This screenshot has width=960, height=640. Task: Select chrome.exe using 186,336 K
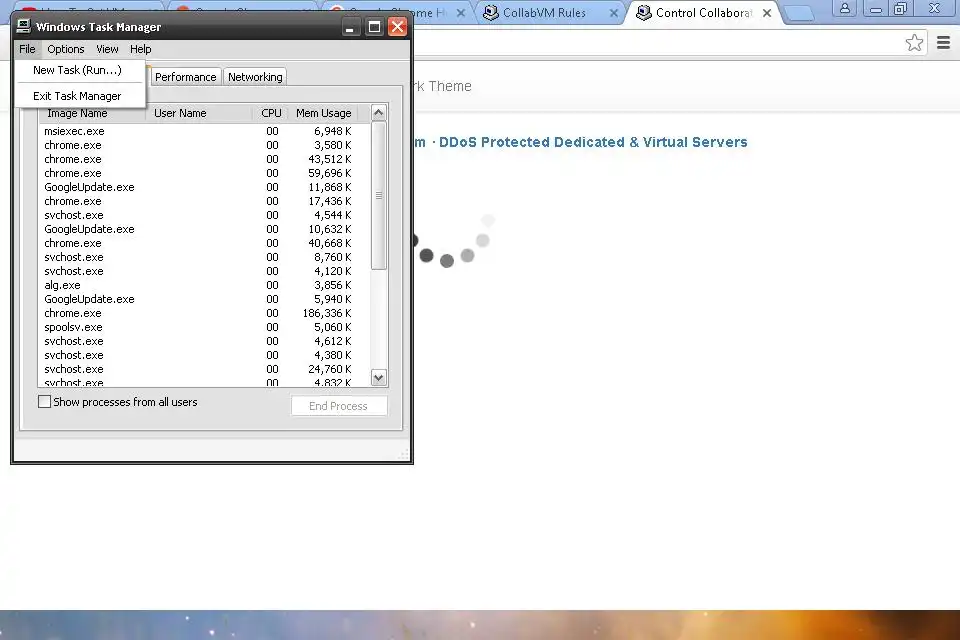204,313
